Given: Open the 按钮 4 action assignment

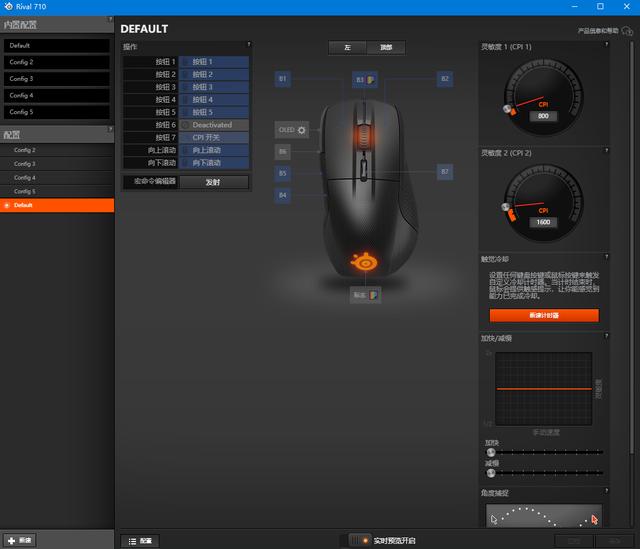Looking at the screenshot, I should click(214, 100).
